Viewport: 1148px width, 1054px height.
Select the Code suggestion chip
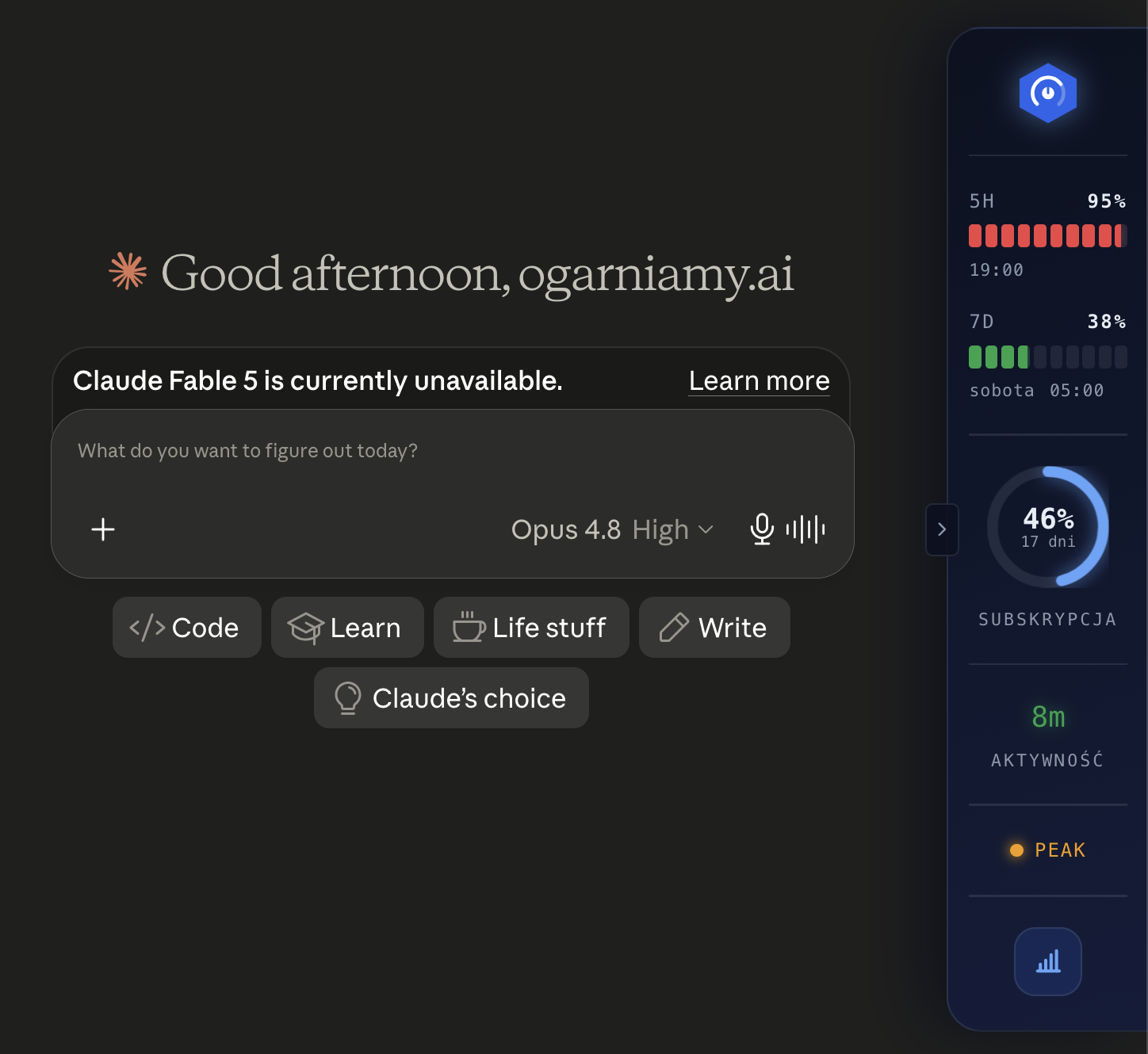click(187, 628)
